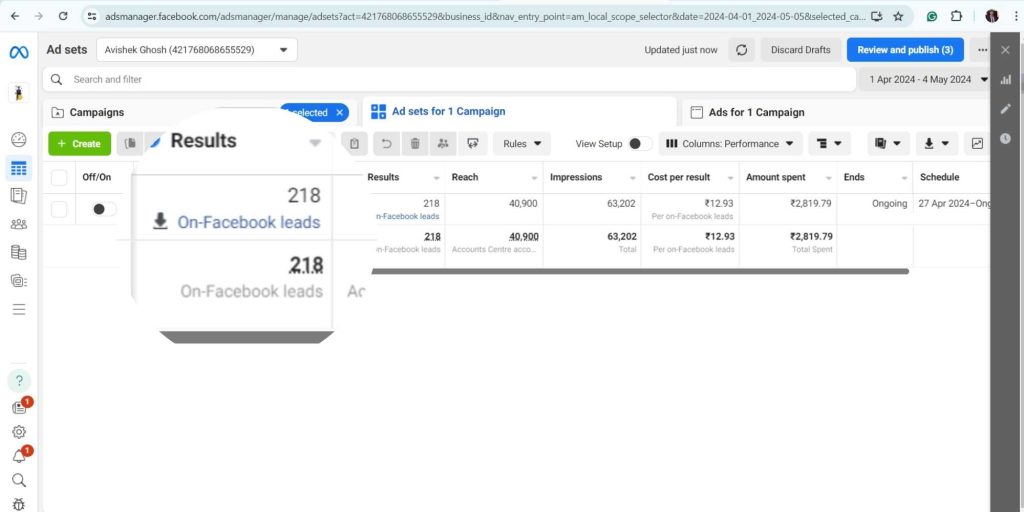The height and width of the screenshot is (512, 1024).
Task: Open the 1 Apr 2024 - 4 May 2024 date picker
Action: click(x=925, y=80)
